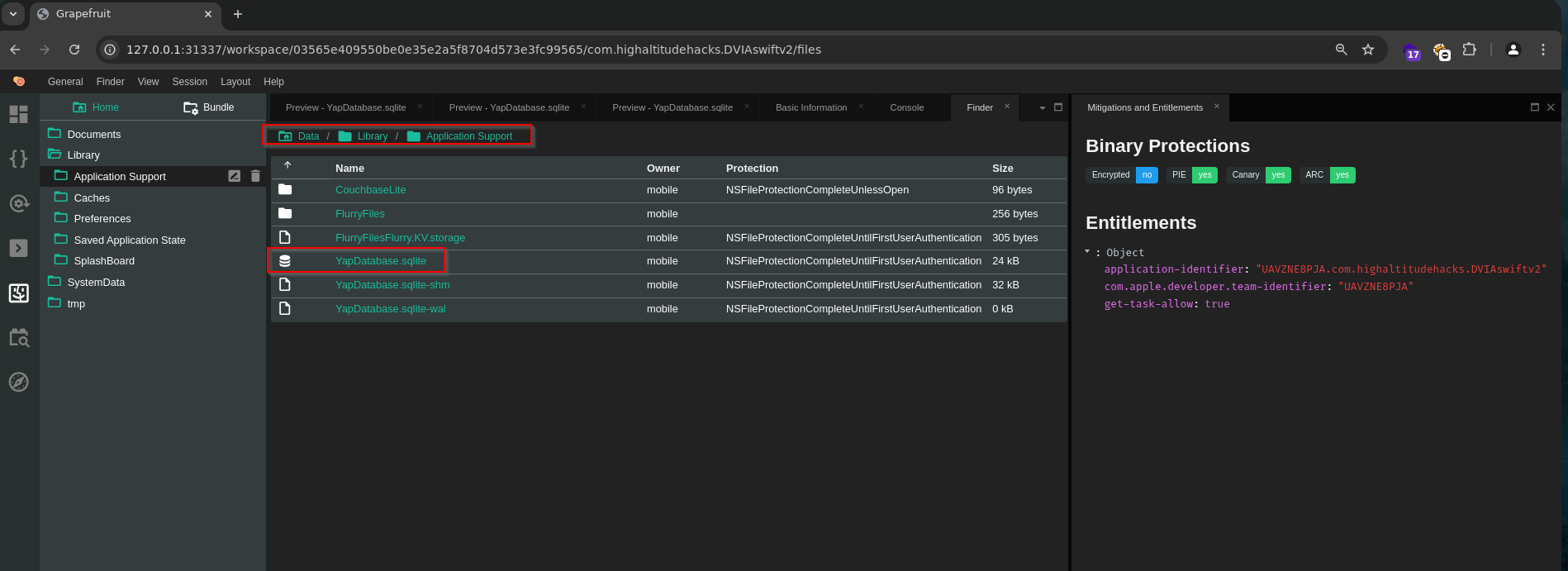Open the tab list dropdown next to Finder tab
This screenshot has width=1568, height=571.
1043,107
